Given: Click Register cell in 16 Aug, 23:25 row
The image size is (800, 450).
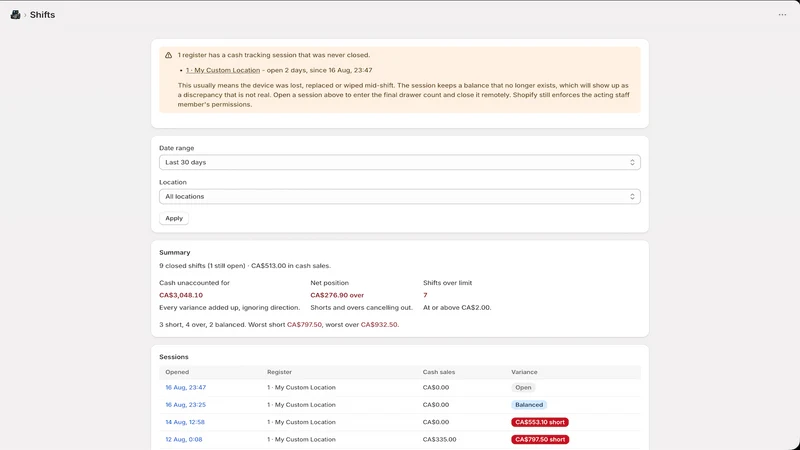Looking at the screenshot, I should click(302, 405).
